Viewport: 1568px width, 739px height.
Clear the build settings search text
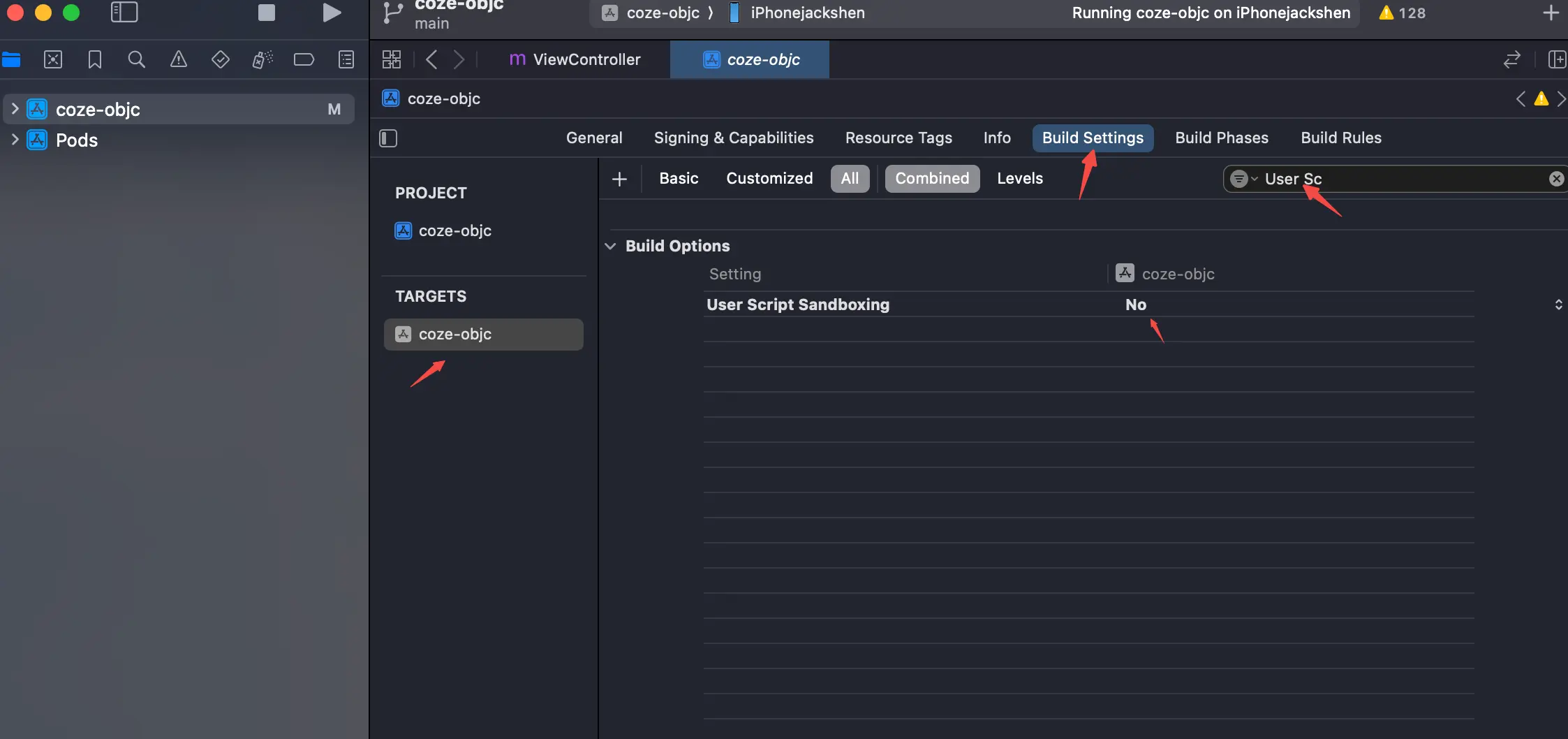tap(1556, 179)
